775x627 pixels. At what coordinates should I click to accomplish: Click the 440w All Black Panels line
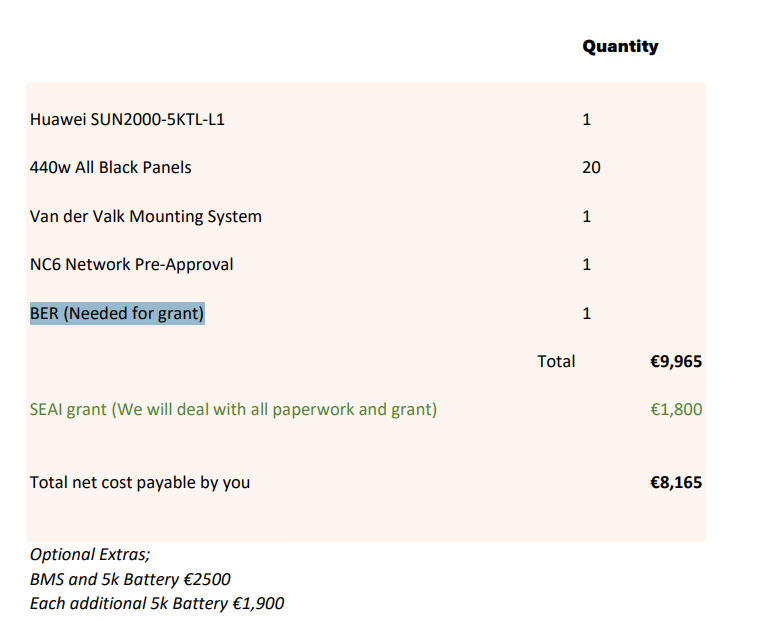(x=110, y=167)
